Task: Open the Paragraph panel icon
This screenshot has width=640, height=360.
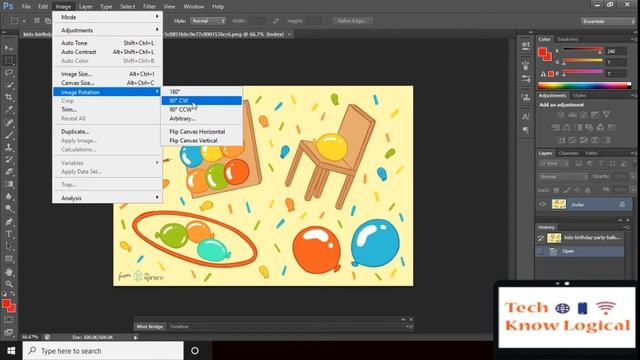Action: [x=526, y=130]
